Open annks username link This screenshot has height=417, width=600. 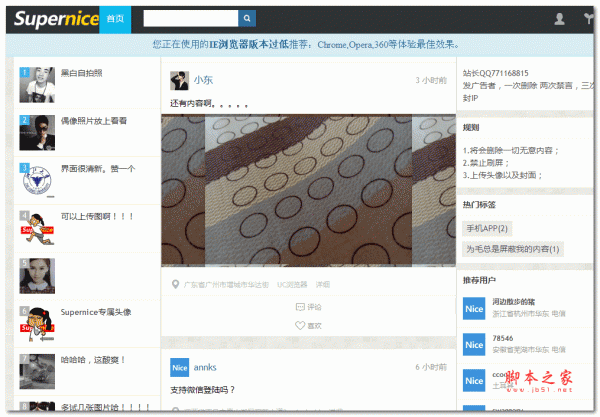[x=205, y=367]
